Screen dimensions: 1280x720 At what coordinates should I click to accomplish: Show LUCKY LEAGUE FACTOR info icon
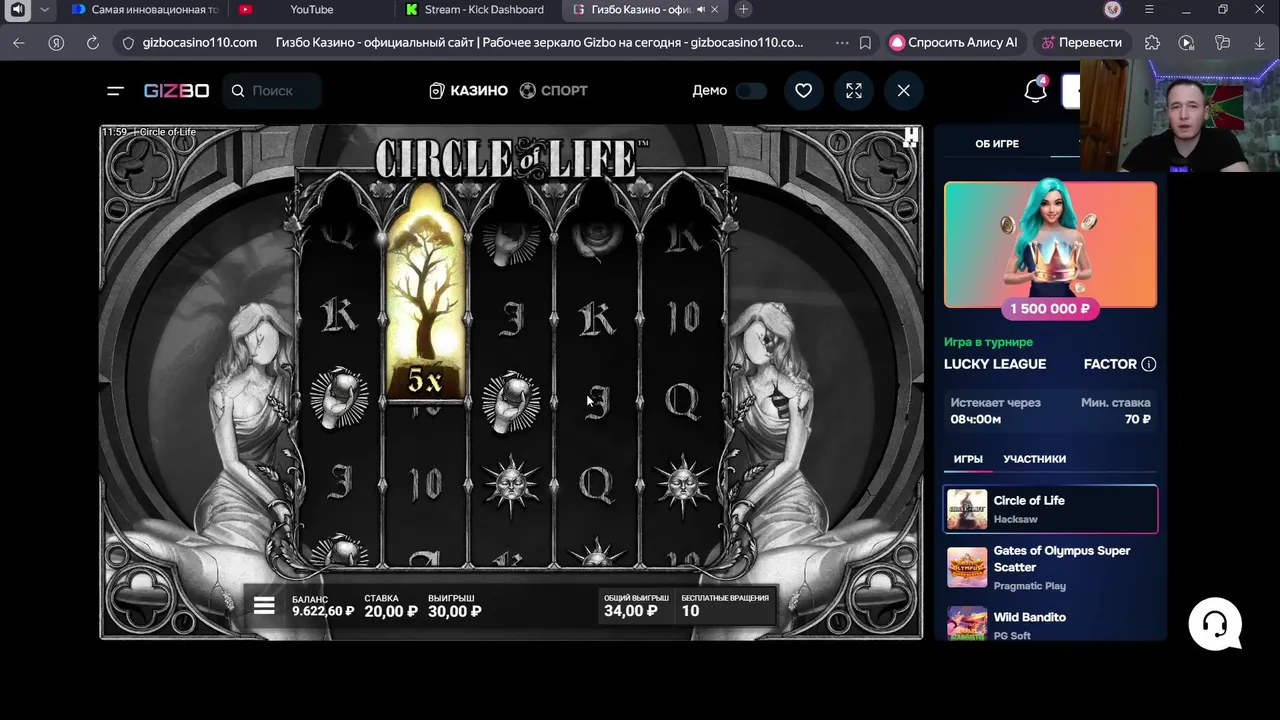click(1148, 364)
